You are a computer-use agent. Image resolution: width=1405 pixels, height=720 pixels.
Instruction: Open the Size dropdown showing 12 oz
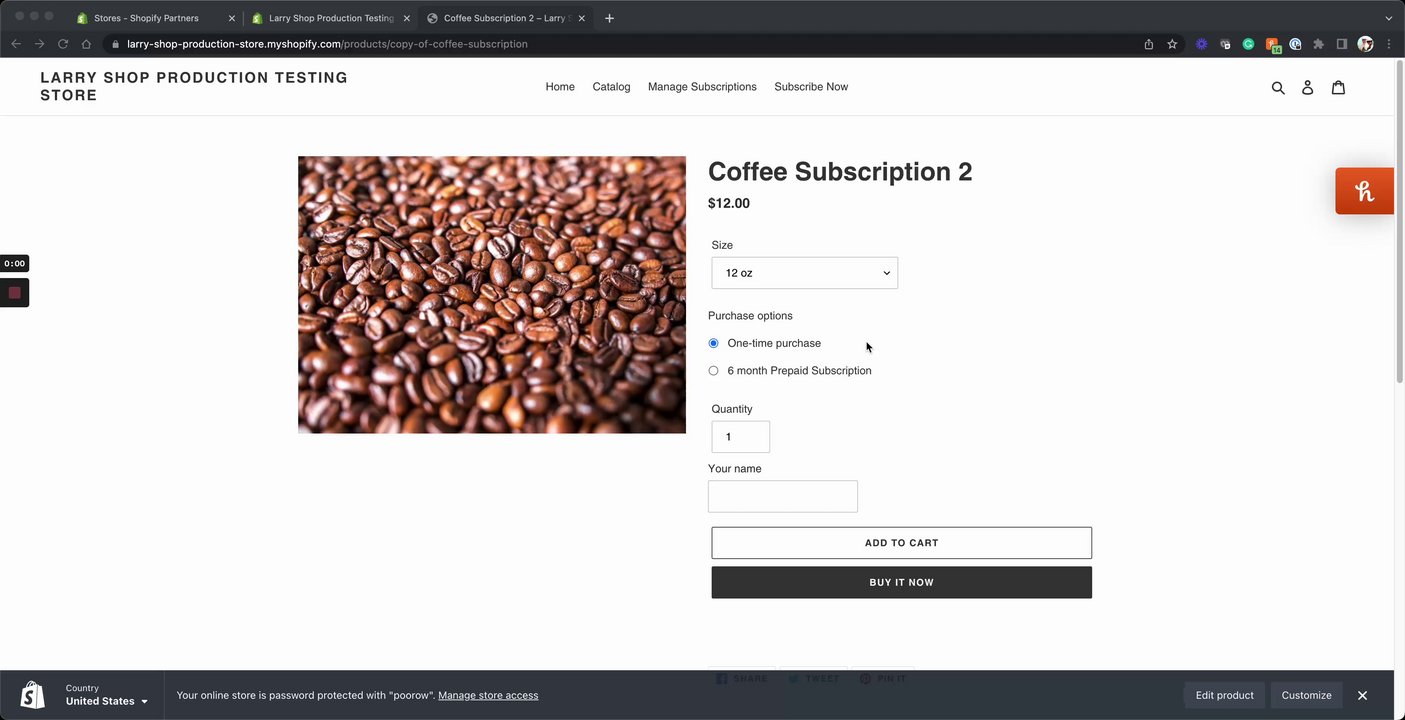pyautogui.click(x=805, y=273)
